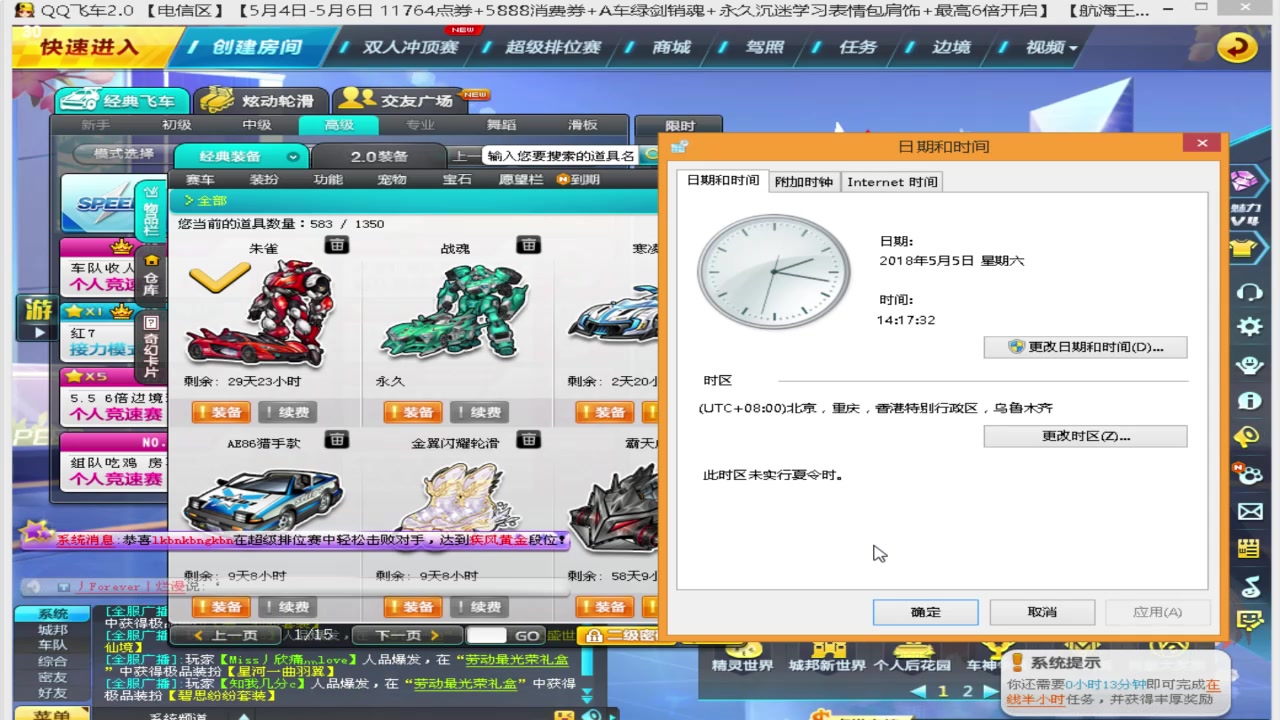Renew the 朱雀 car with 续费
The height and width of the screenshot is (720, 1280).
pyautogui.click(x=287, y=412)
